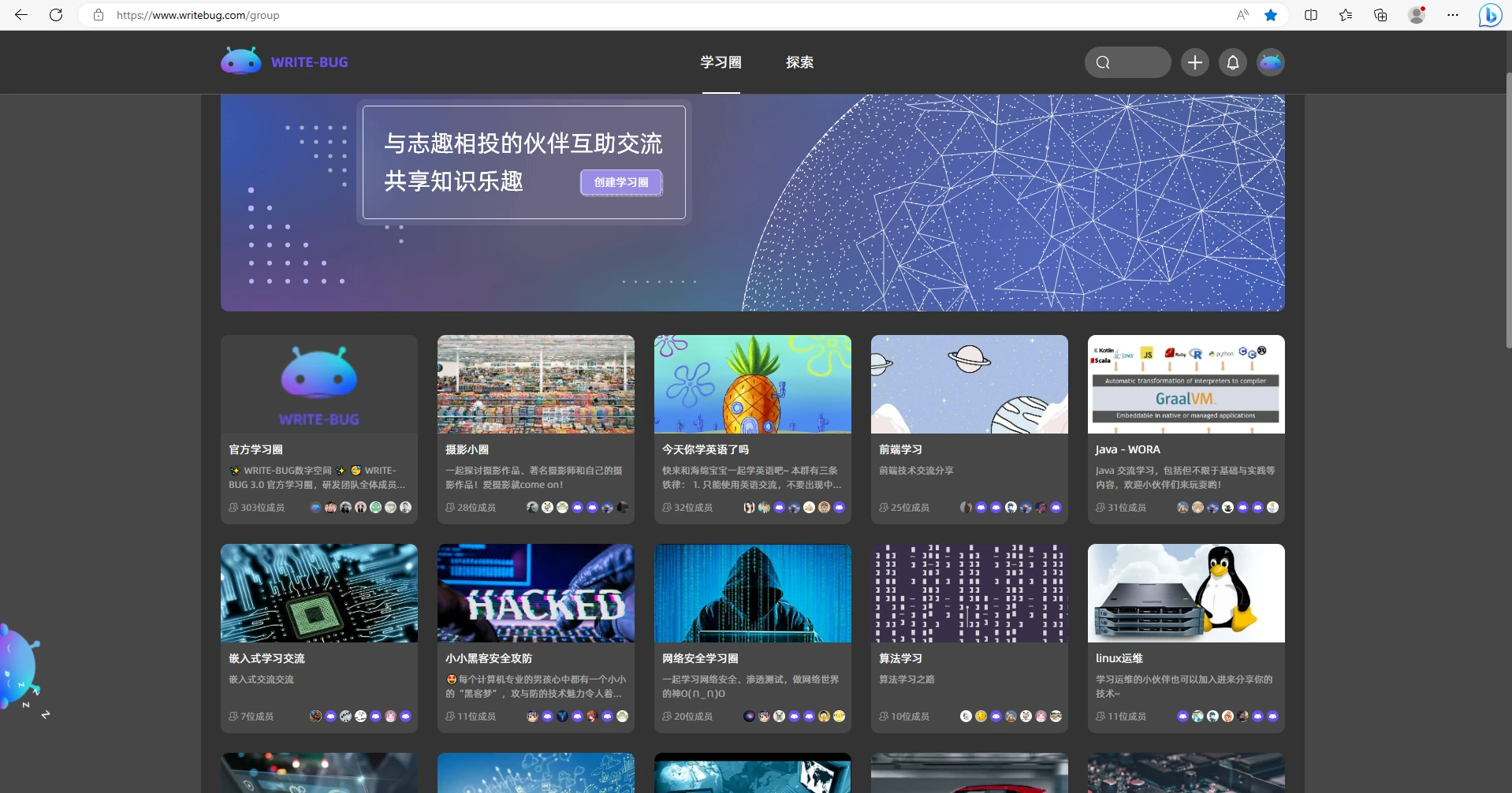Click the member icon beside 32位成员
The image size is (1512, 793).
click(667, 508)
